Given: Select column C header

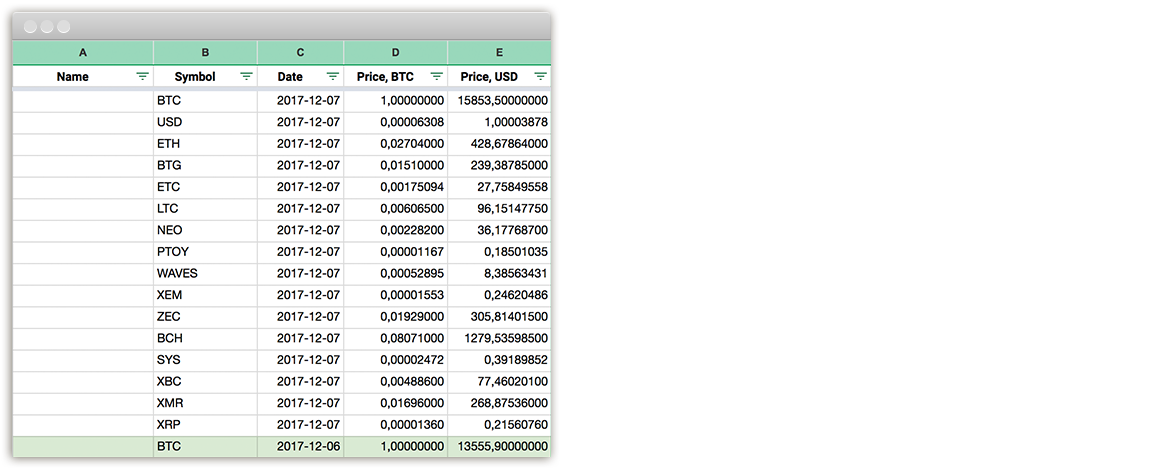Looking at the screenshot, I should coord(300,52).
